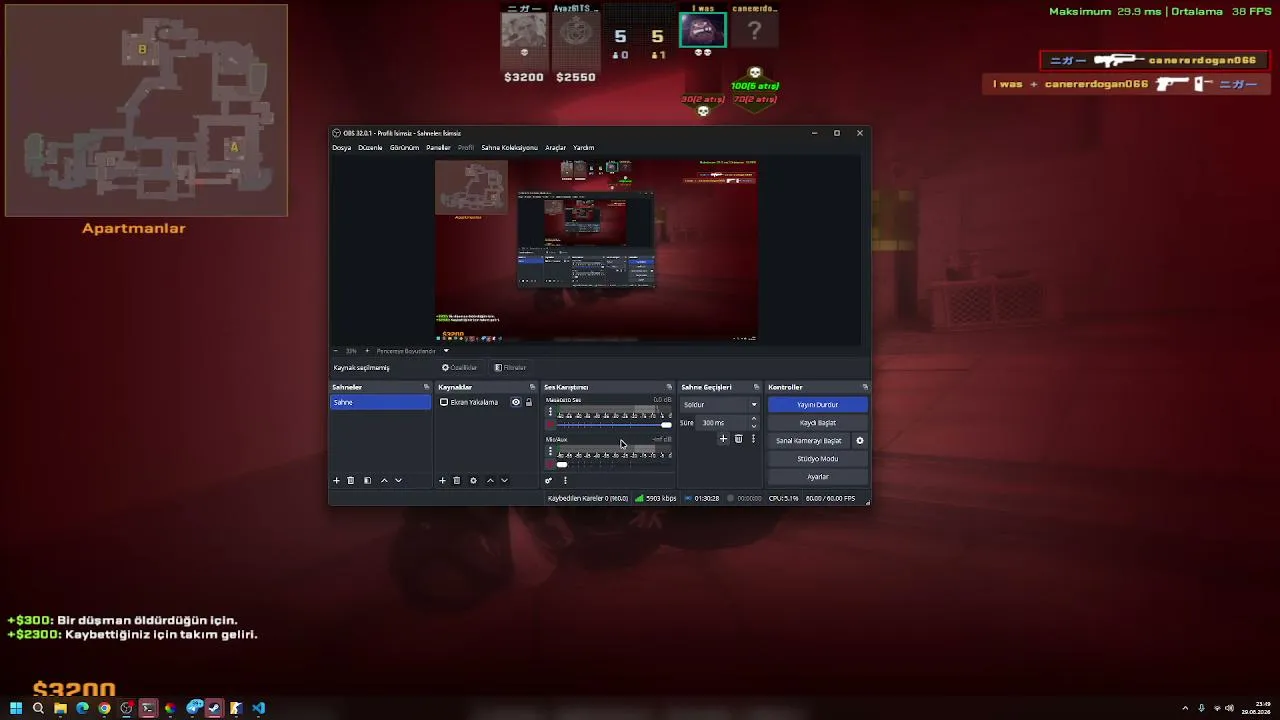Viewport: 1280px width, 720px height.
Task: Open the Araçlar menu
Action: point(555,148)
